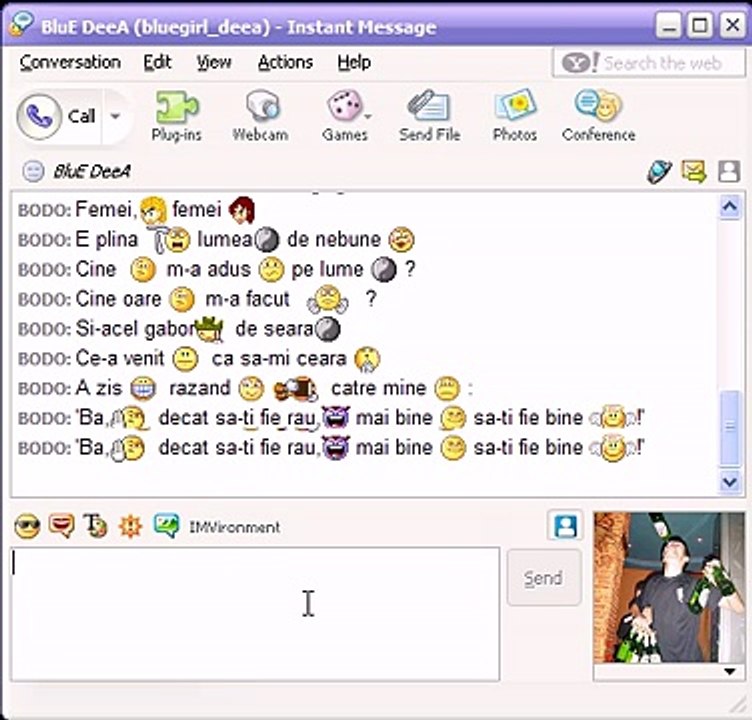The image size is (752, 720).
Task: Click the frog king emoticon after 'gabor'
Action: [x=210, y=330]
